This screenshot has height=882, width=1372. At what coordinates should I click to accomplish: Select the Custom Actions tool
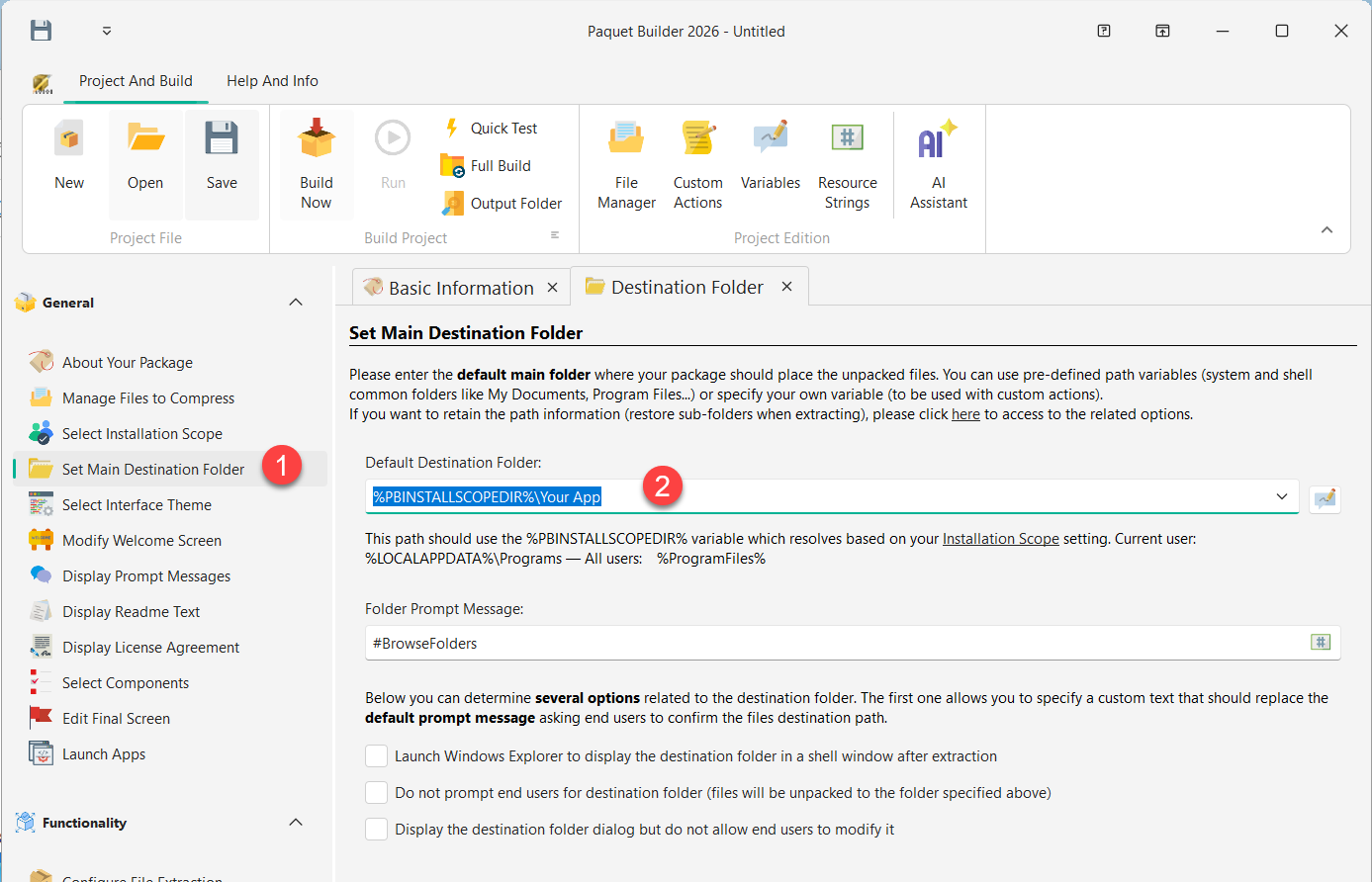pyautogui.click(x=697, y=163)
